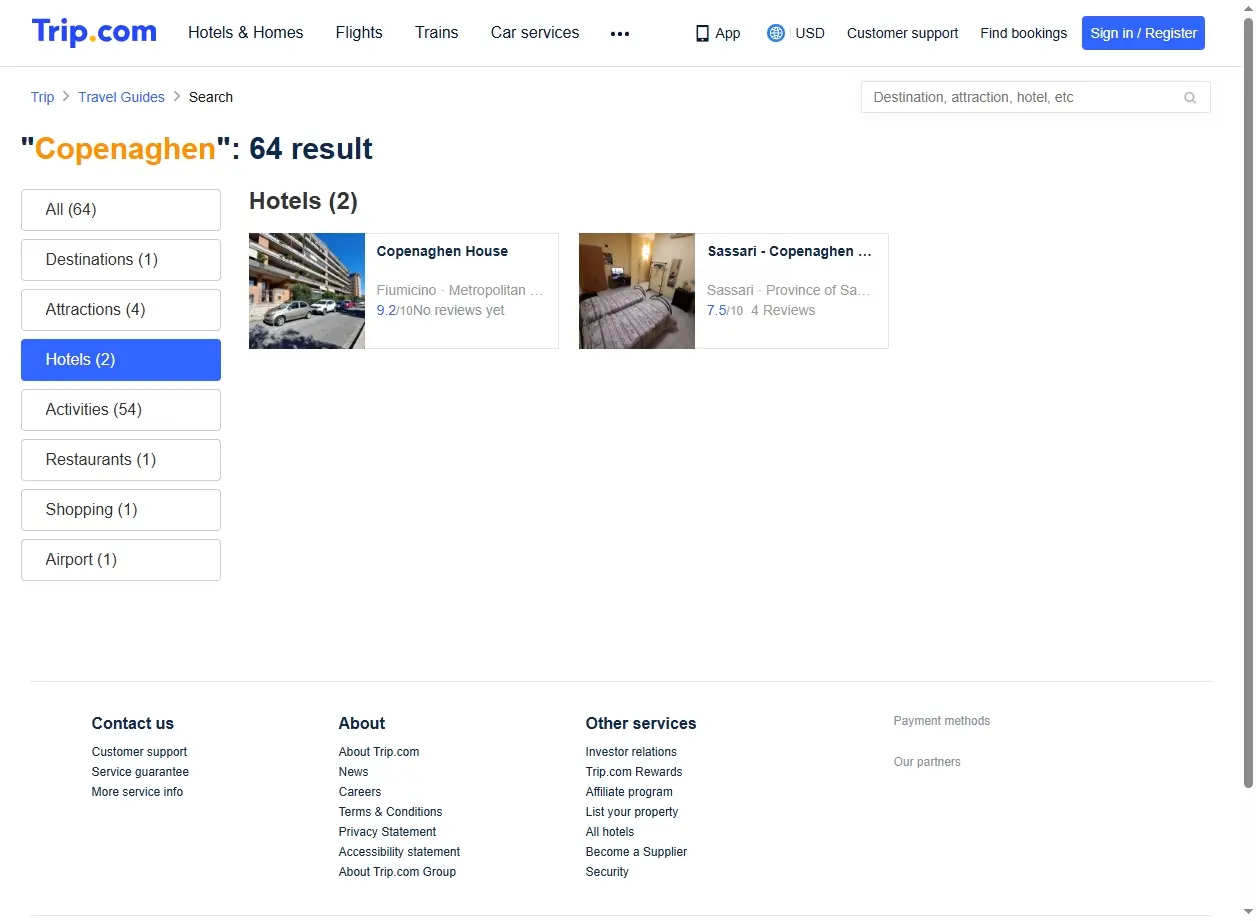
Task: Open Become a Supplier link
Action: 636,852
